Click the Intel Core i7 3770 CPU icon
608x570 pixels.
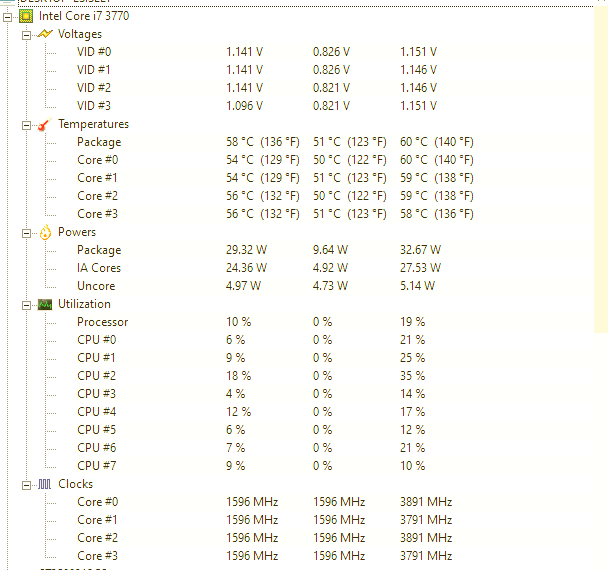(26, 16)
